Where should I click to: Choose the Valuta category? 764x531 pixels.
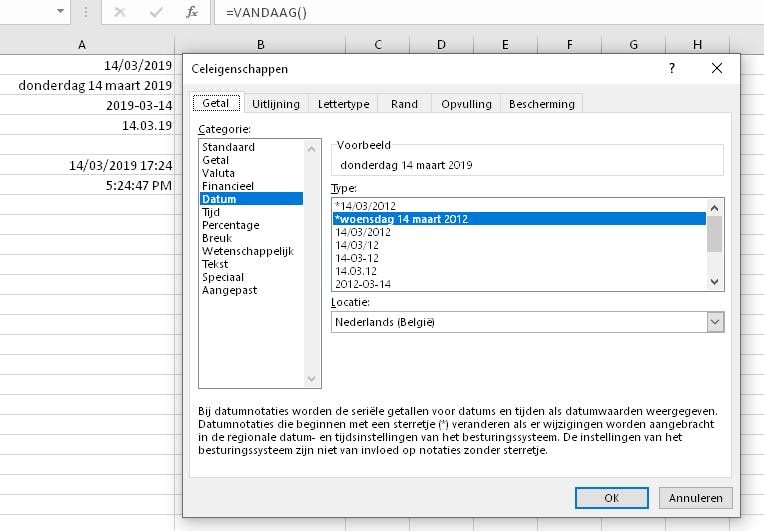coord(251,173)
